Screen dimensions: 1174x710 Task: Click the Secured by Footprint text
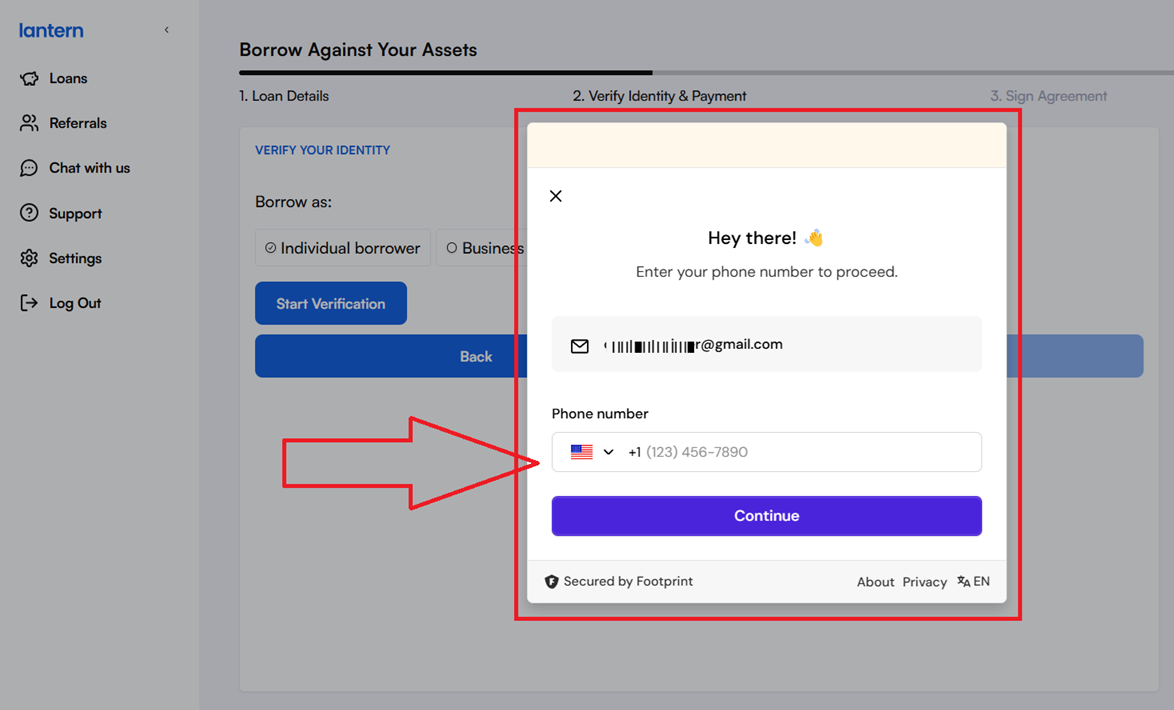point(628,581)
